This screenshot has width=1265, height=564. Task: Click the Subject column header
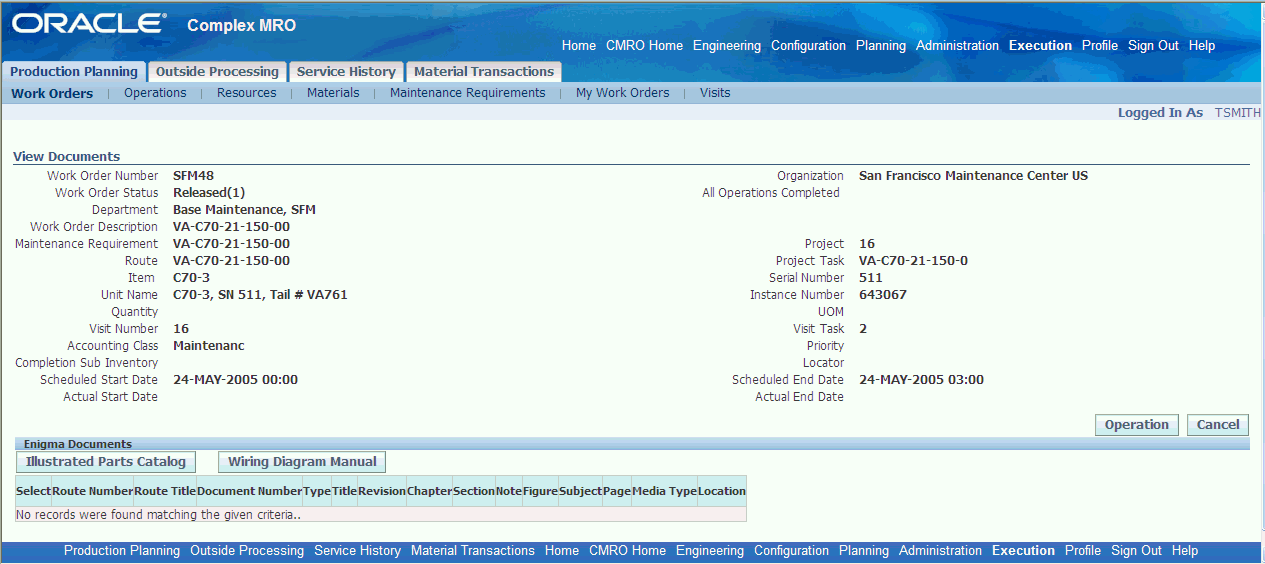[x=581, y=491]
